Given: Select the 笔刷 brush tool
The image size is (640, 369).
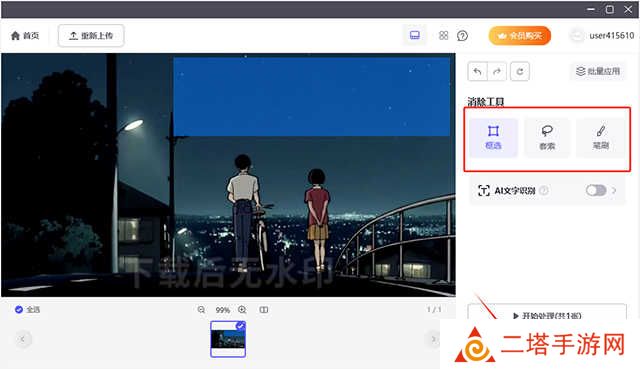Looking at the screenshot, I should 600,138.
